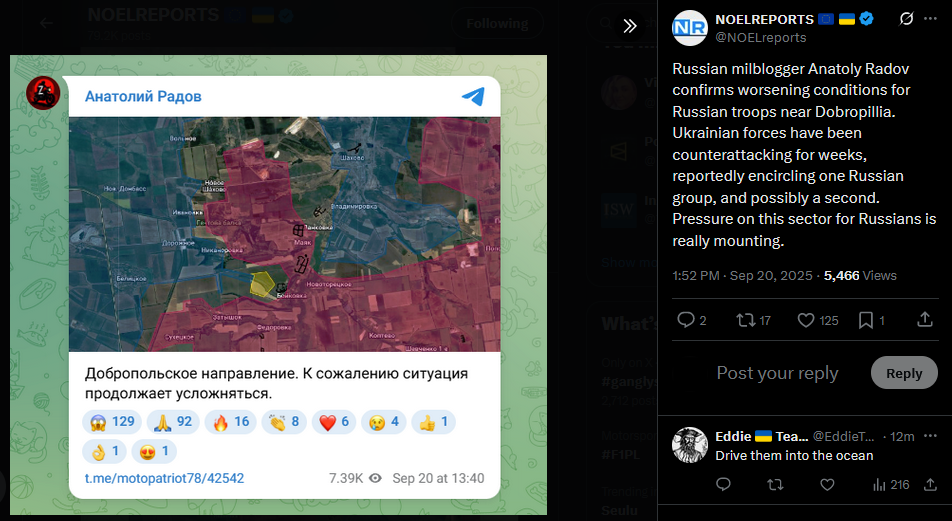952x521 pixels.
Task: Bookmark the NOELREPORTS post
Action: pyautogui.click(x=865, y=320)
